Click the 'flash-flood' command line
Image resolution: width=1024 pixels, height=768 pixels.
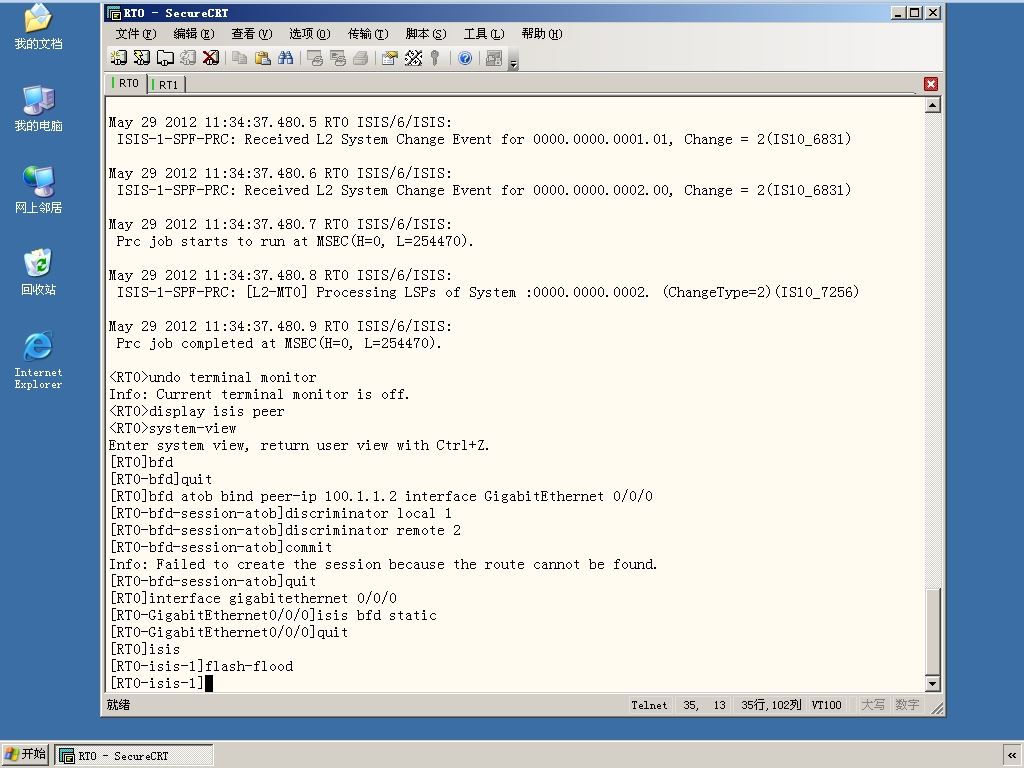(201, 666)
